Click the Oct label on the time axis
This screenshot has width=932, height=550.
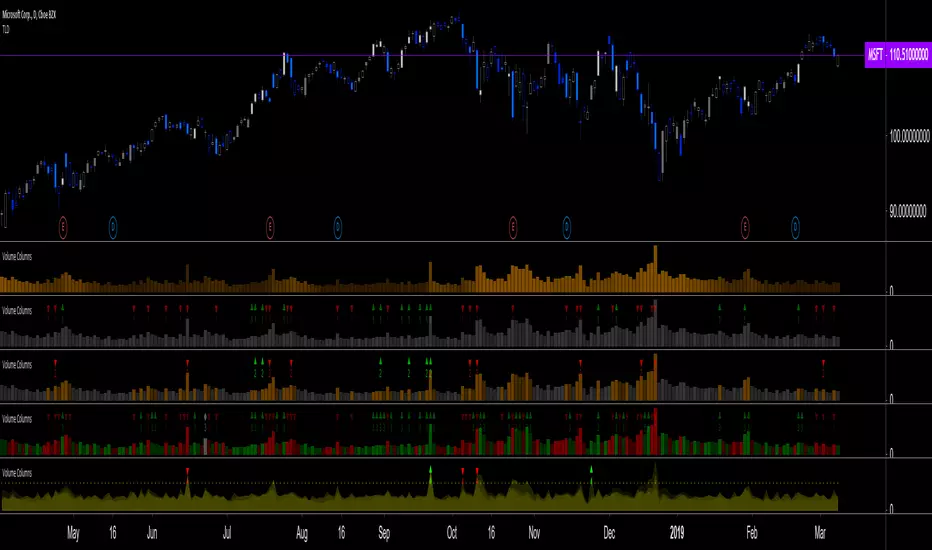[x=452, y=533]
